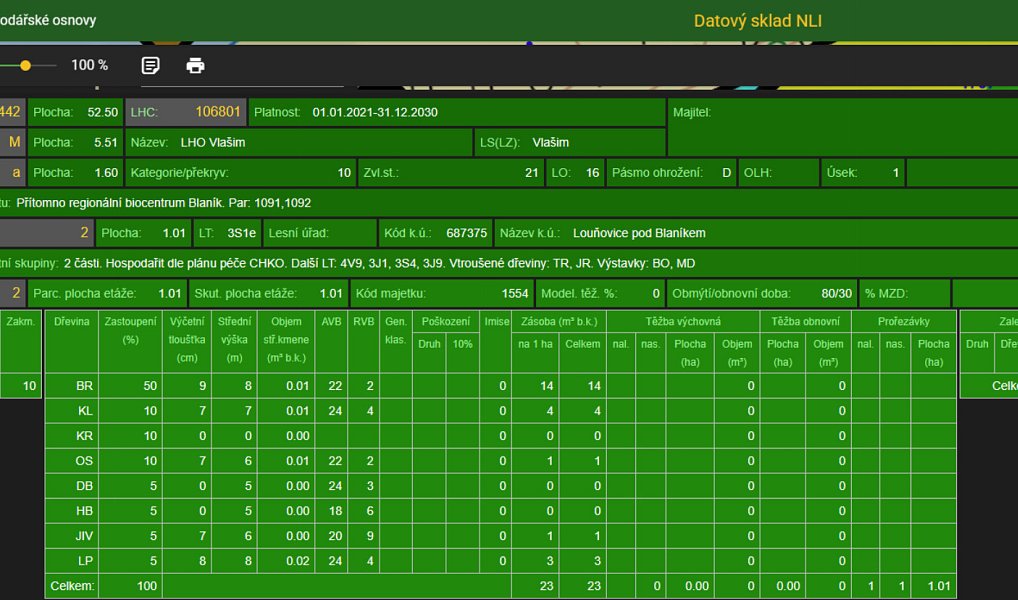Click the Zásoba (m³ b.k.) header
Image resolution: width=1018 pixels, height=600 pixels.
559,321
